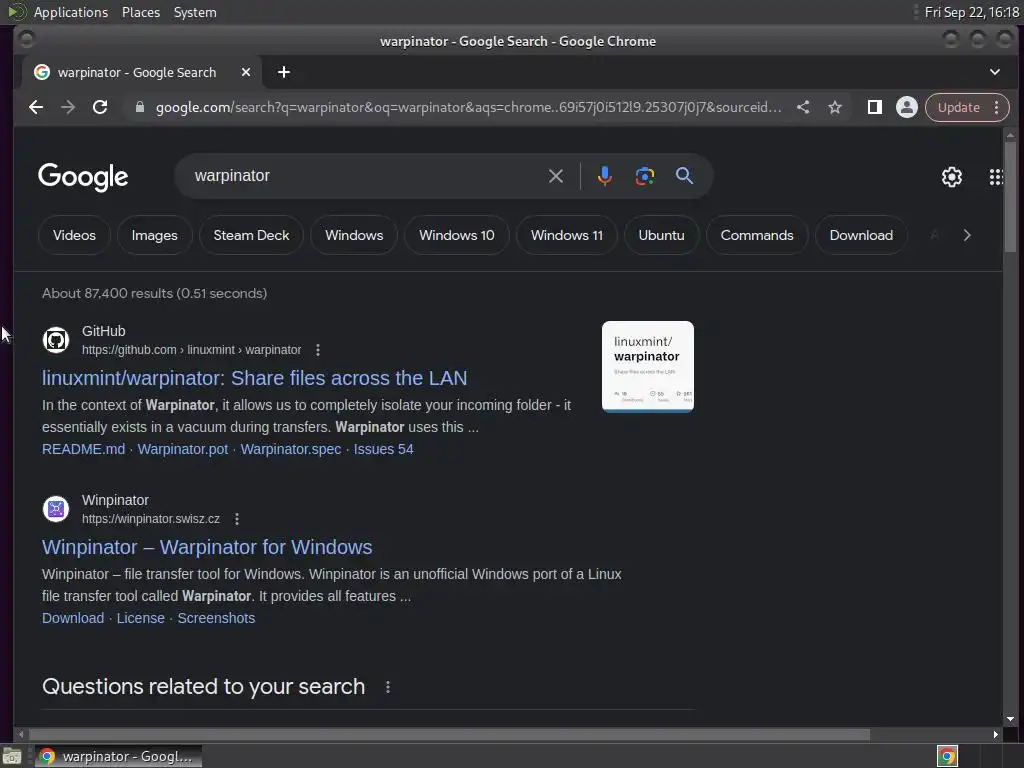Clear the search box text
Screen dimensions: 1024x768
(x=556, y=176)
